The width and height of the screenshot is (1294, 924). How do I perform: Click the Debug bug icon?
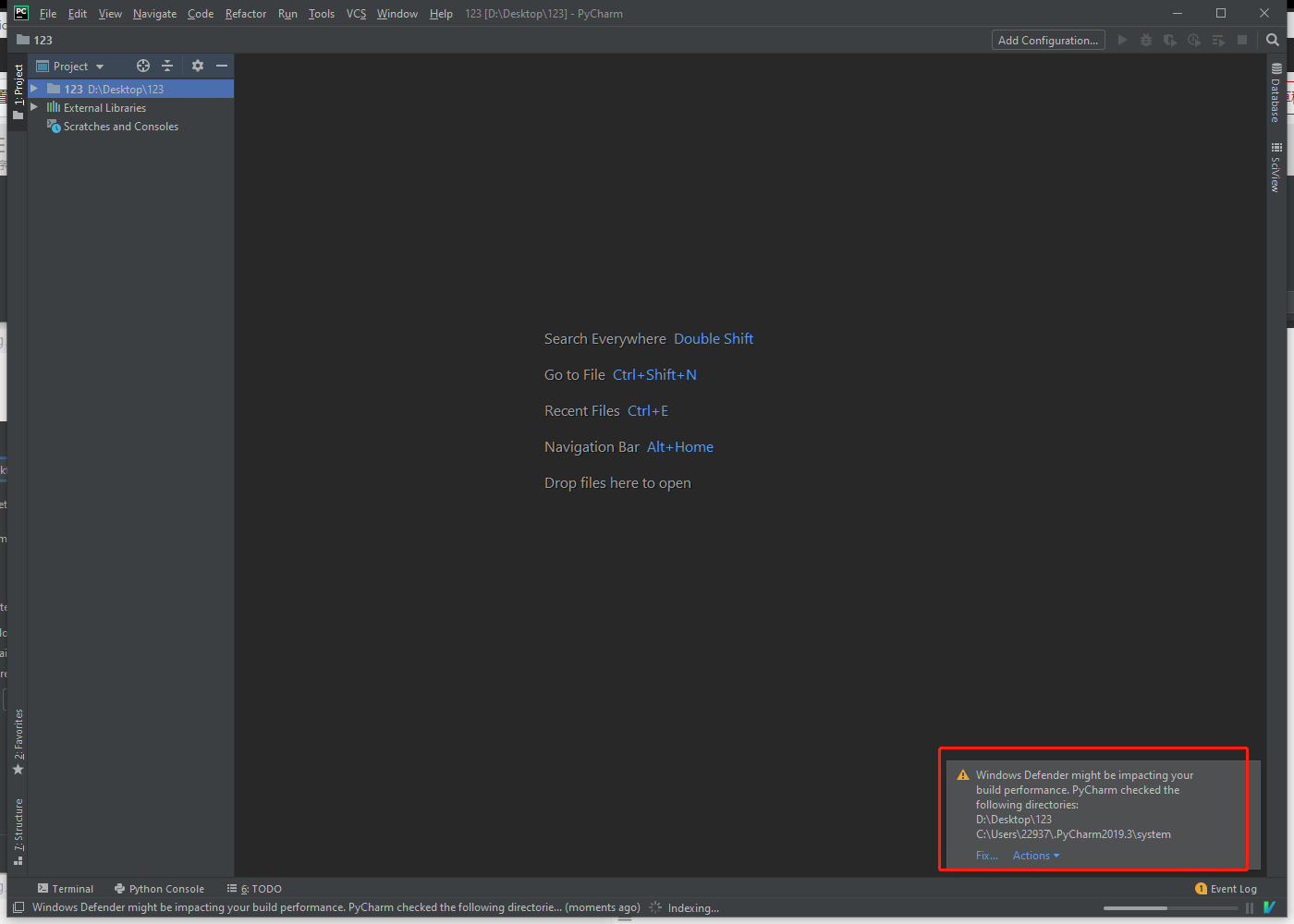[x=1146, y=40]
